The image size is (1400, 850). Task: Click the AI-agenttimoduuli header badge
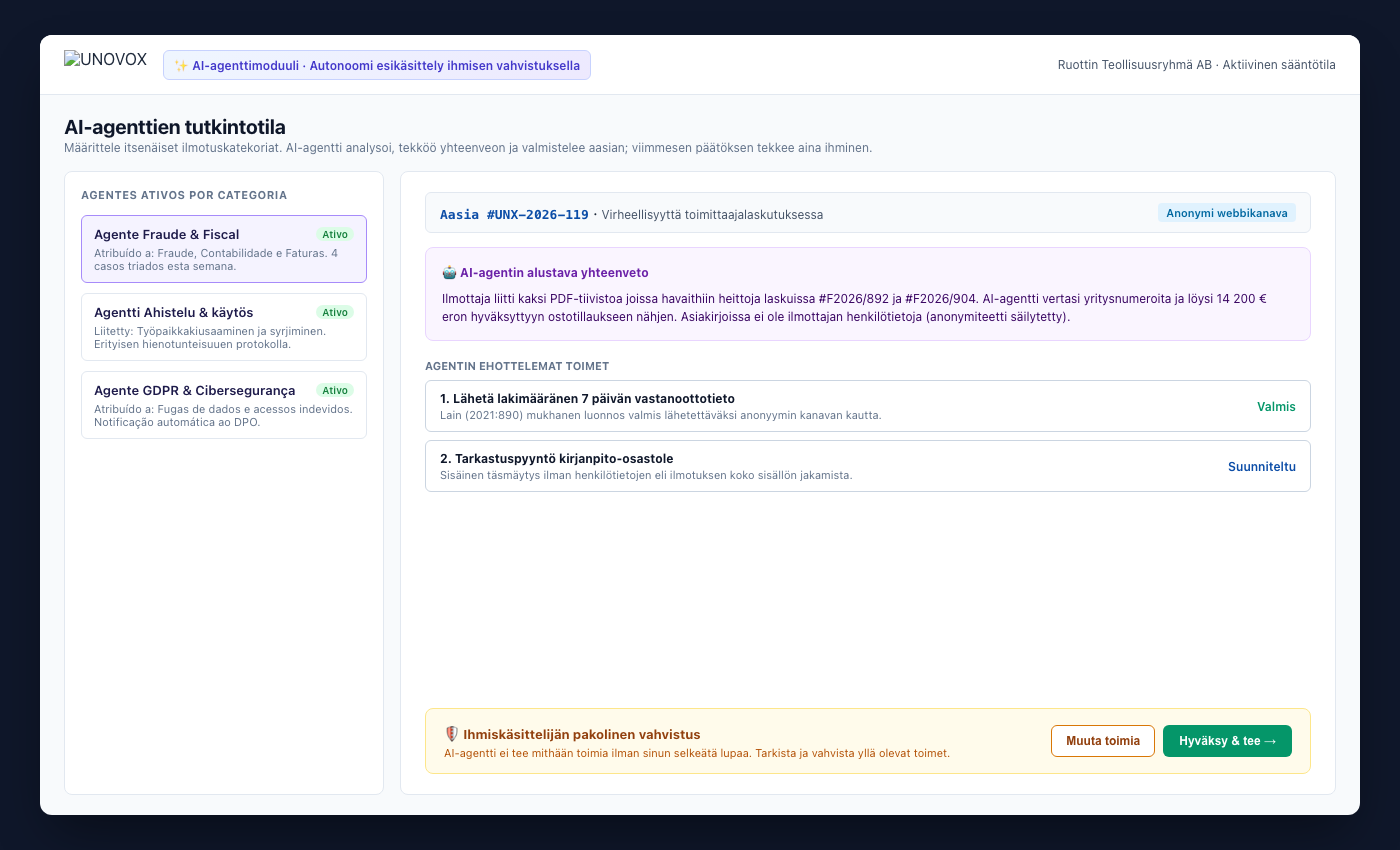[x=377, y=66]
